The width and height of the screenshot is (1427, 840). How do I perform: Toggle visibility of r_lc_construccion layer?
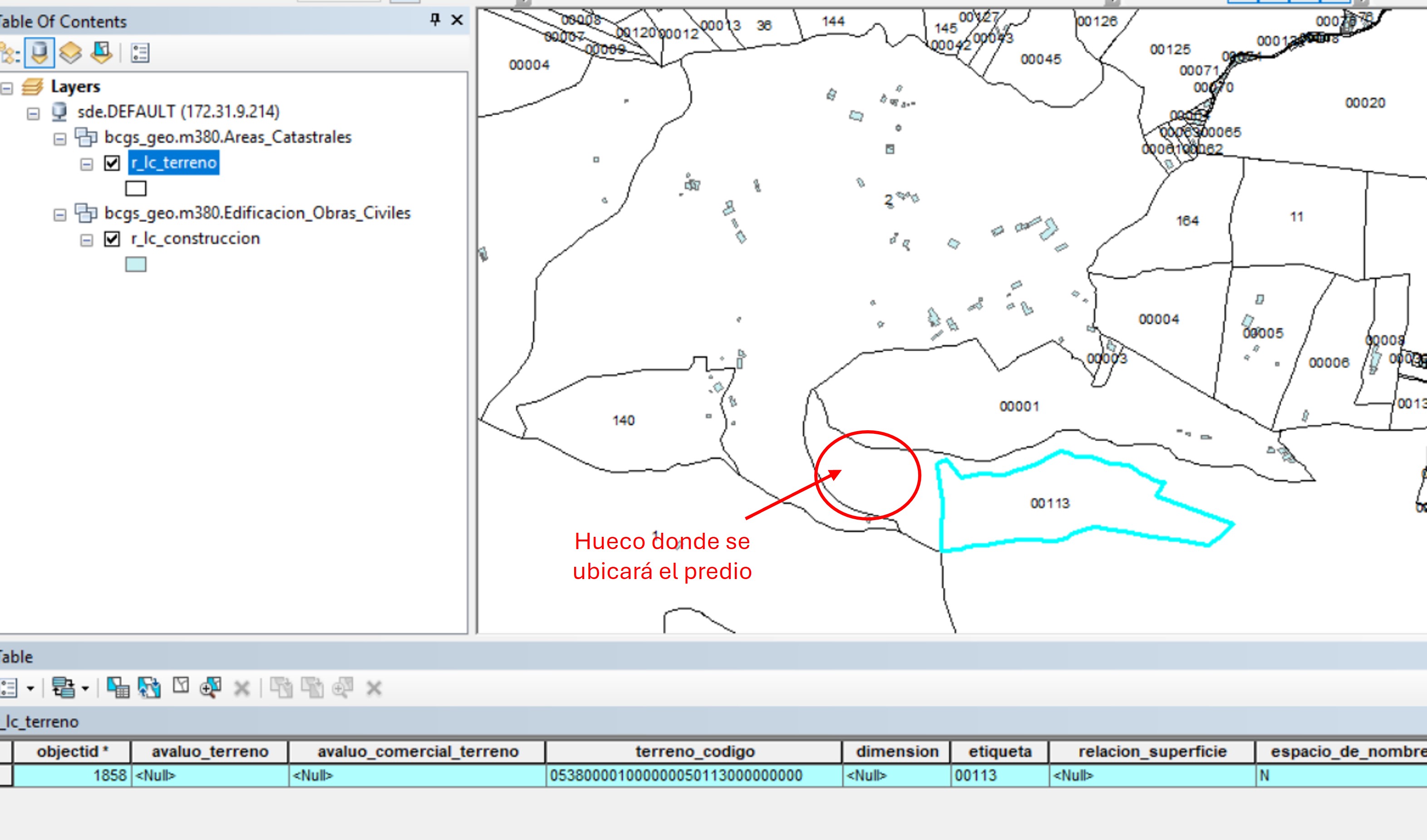coord(112,239)
